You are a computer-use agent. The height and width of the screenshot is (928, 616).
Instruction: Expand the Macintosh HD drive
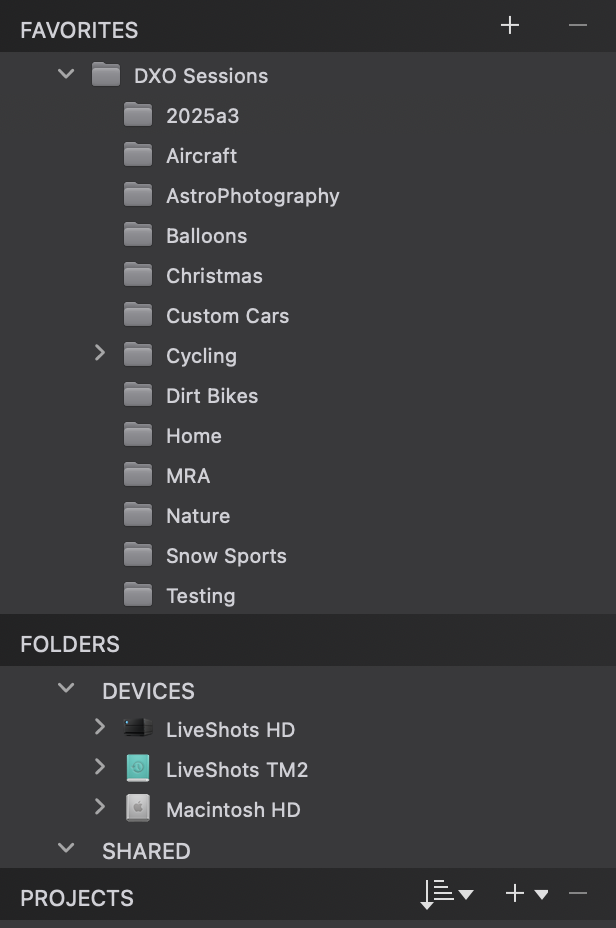point(99,807)
